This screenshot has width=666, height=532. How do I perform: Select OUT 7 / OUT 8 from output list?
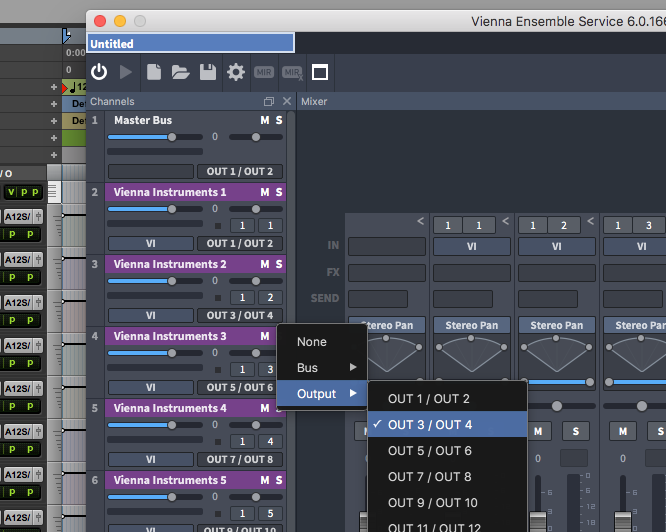[x=447, y=477]
